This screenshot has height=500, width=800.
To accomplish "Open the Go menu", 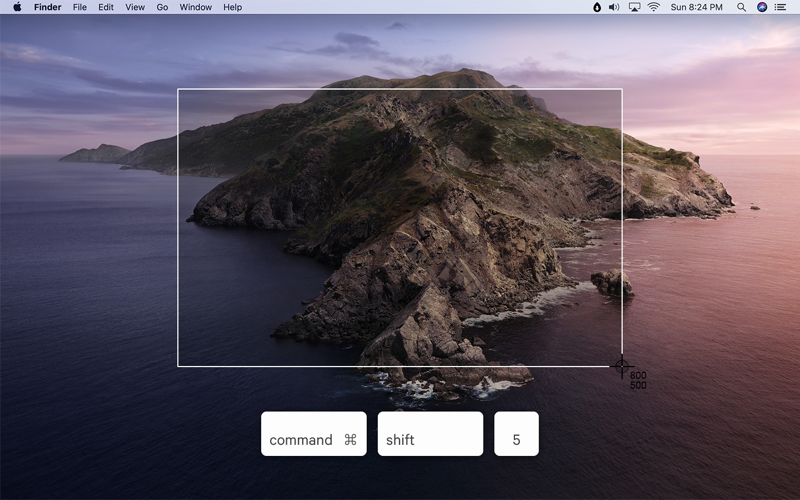I will 162,7.
